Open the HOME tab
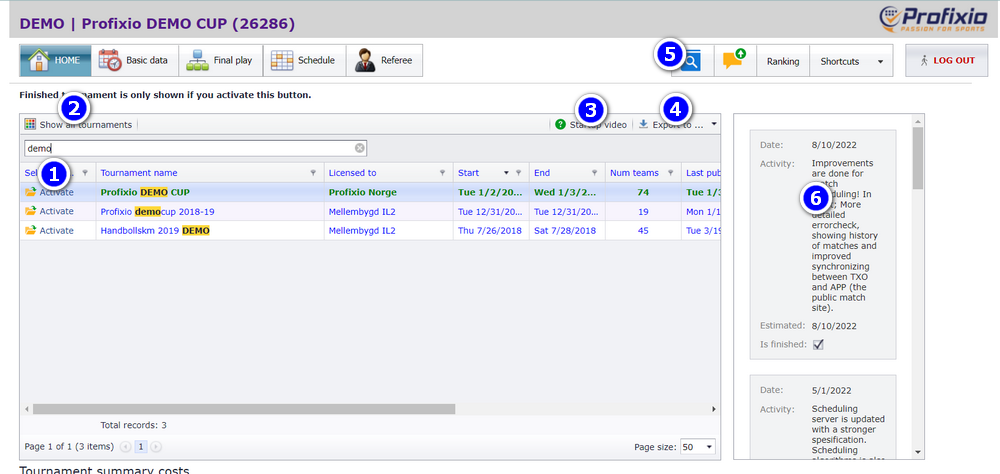This screenshot has width=1000, height=474. click(x=55, y=61)
